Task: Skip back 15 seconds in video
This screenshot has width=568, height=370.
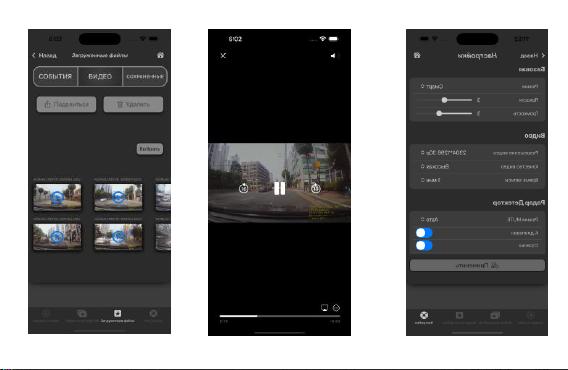Action: (243, 188)
